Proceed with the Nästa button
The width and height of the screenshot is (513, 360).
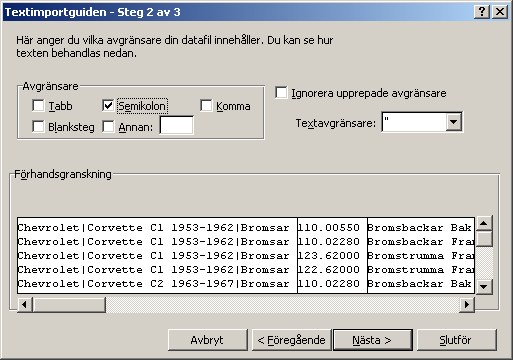point(373,340)
